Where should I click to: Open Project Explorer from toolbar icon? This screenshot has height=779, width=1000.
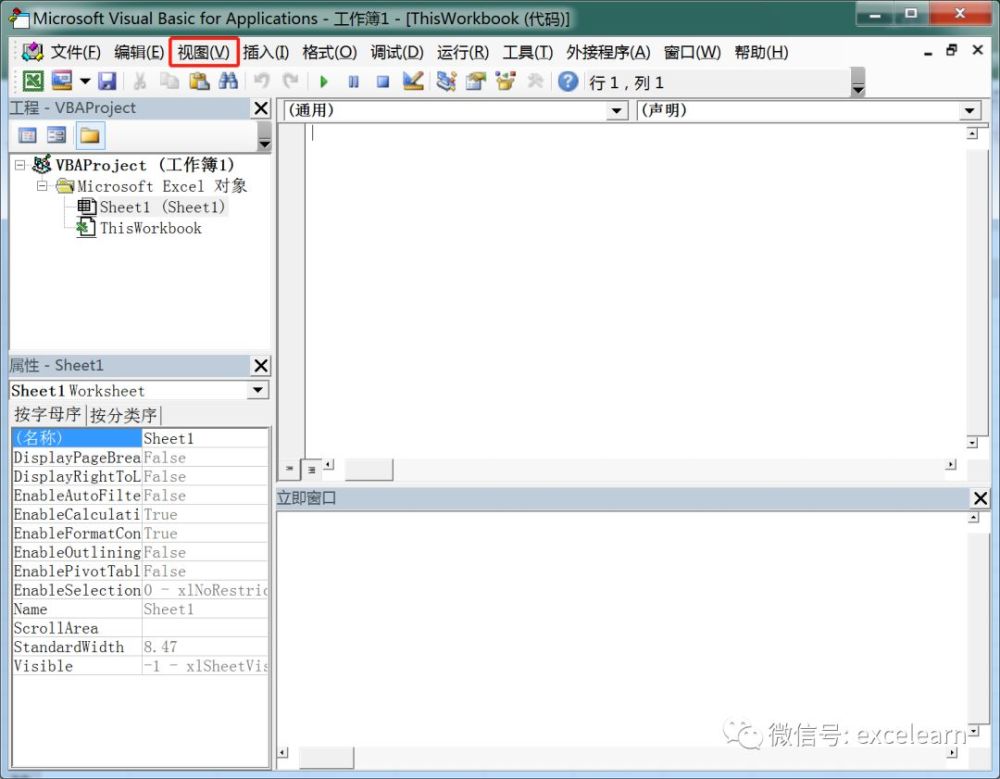(446, 81)
